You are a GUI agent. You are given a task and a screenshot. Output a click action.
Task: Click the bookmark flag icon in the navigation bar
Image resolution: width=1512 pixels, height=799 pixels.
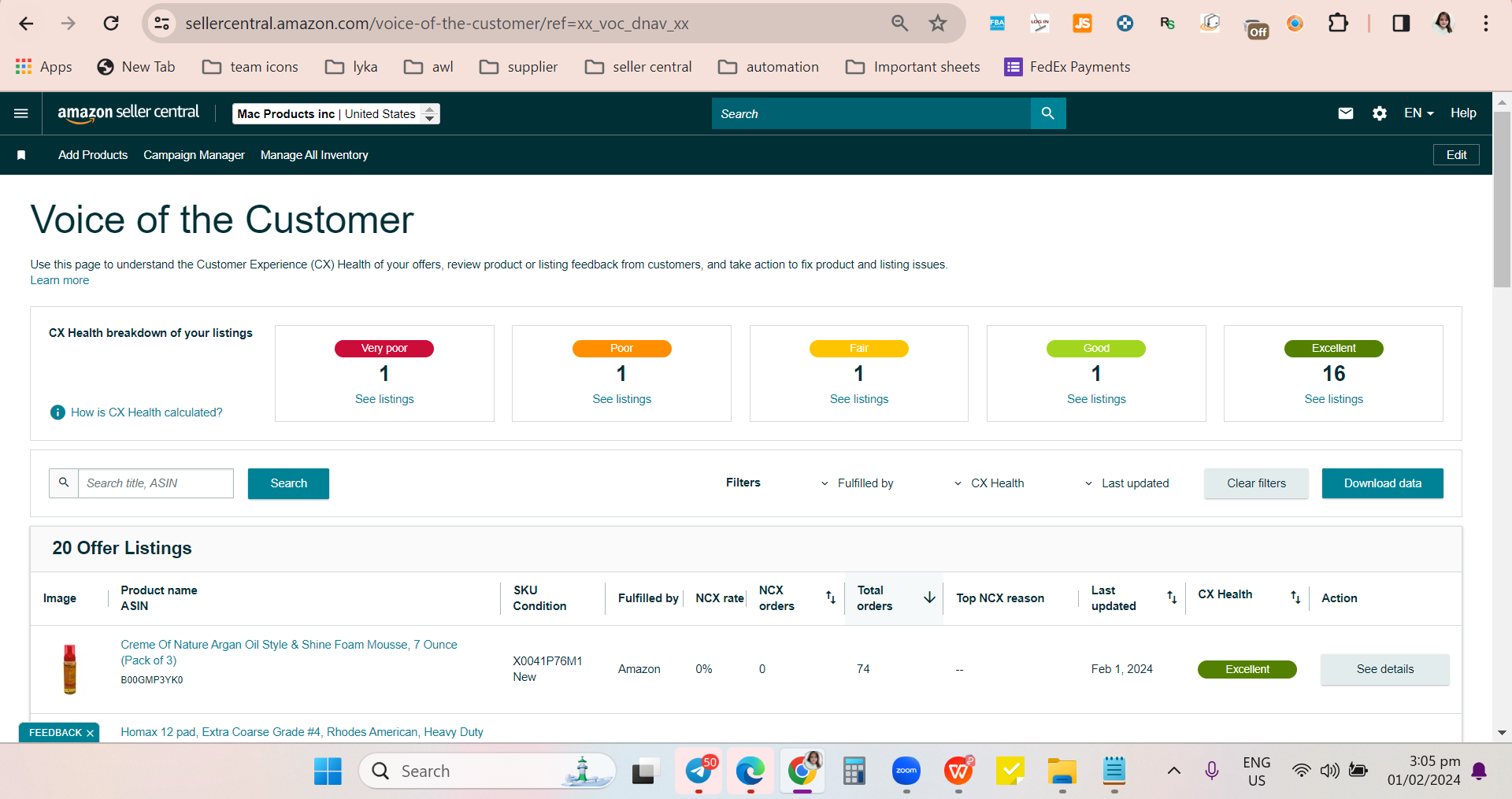click(x=21, y=155)
